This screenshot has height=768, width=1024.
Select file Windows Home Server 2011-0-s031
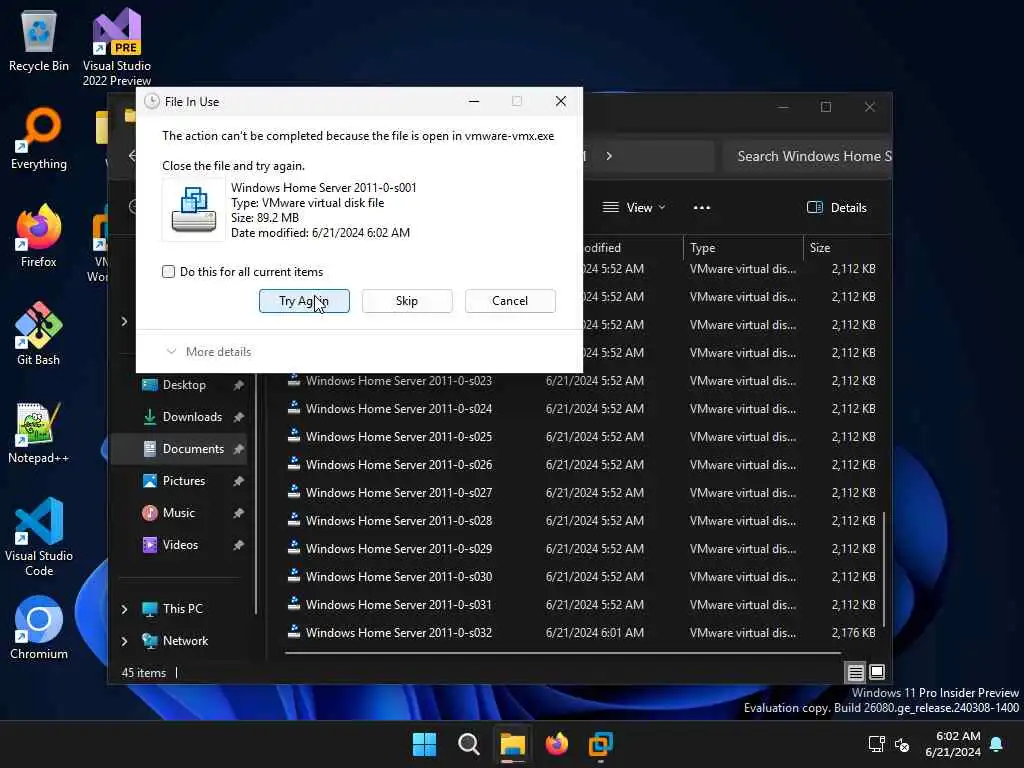tap(399, 605)
